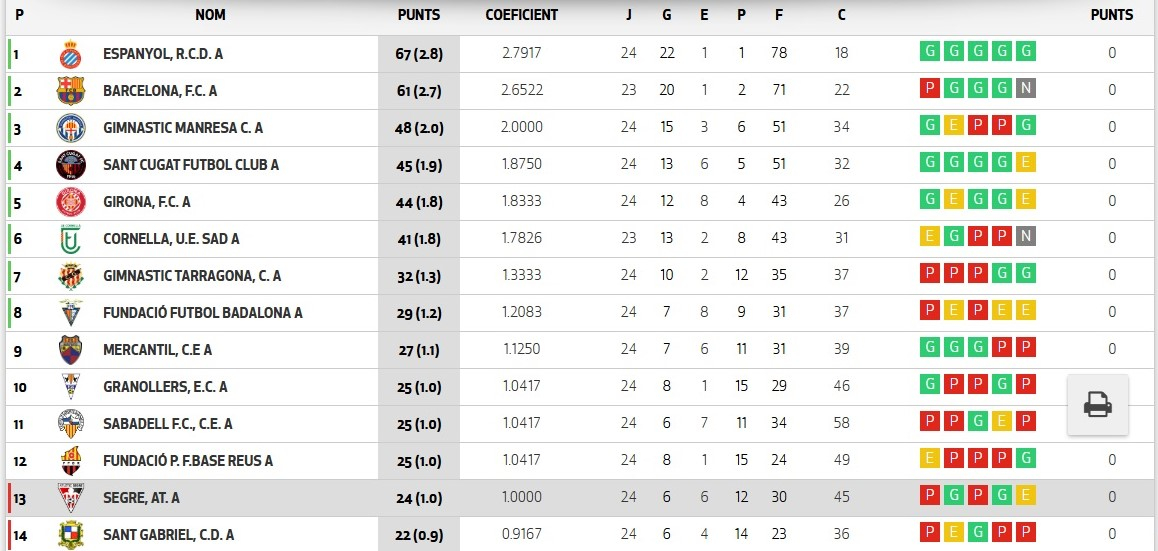Click the 67 (2.8) points cell
The height and width of the screenshot is (551, 1158).
tap(419, 54)
